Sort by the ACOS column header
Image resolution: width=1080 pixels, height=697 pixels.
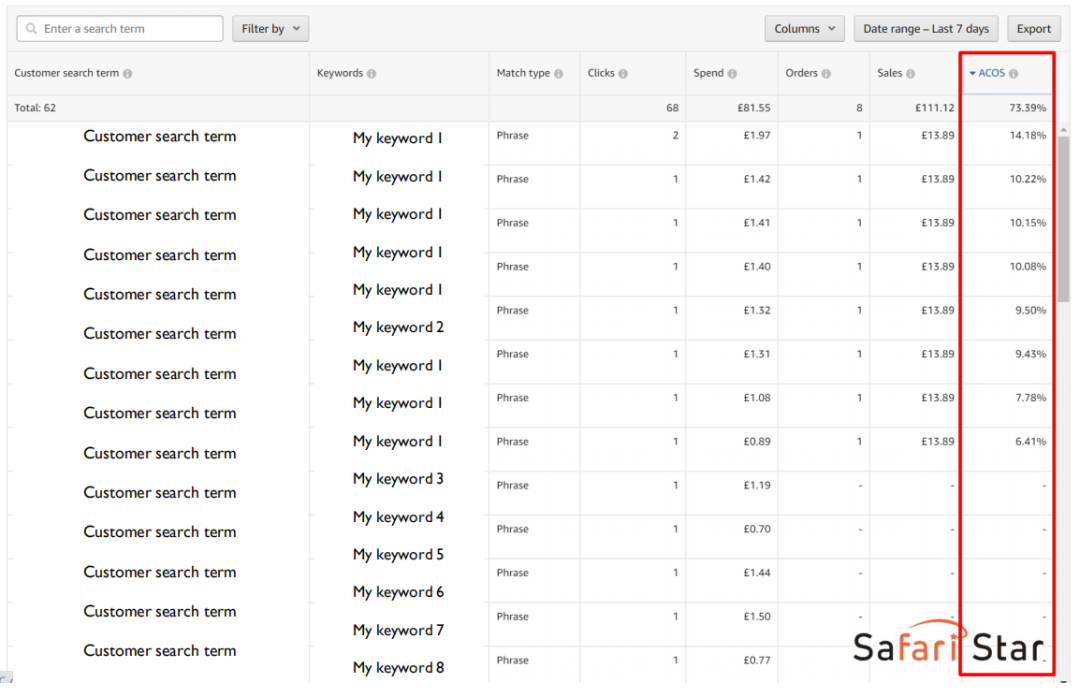(x=991, y=74)
